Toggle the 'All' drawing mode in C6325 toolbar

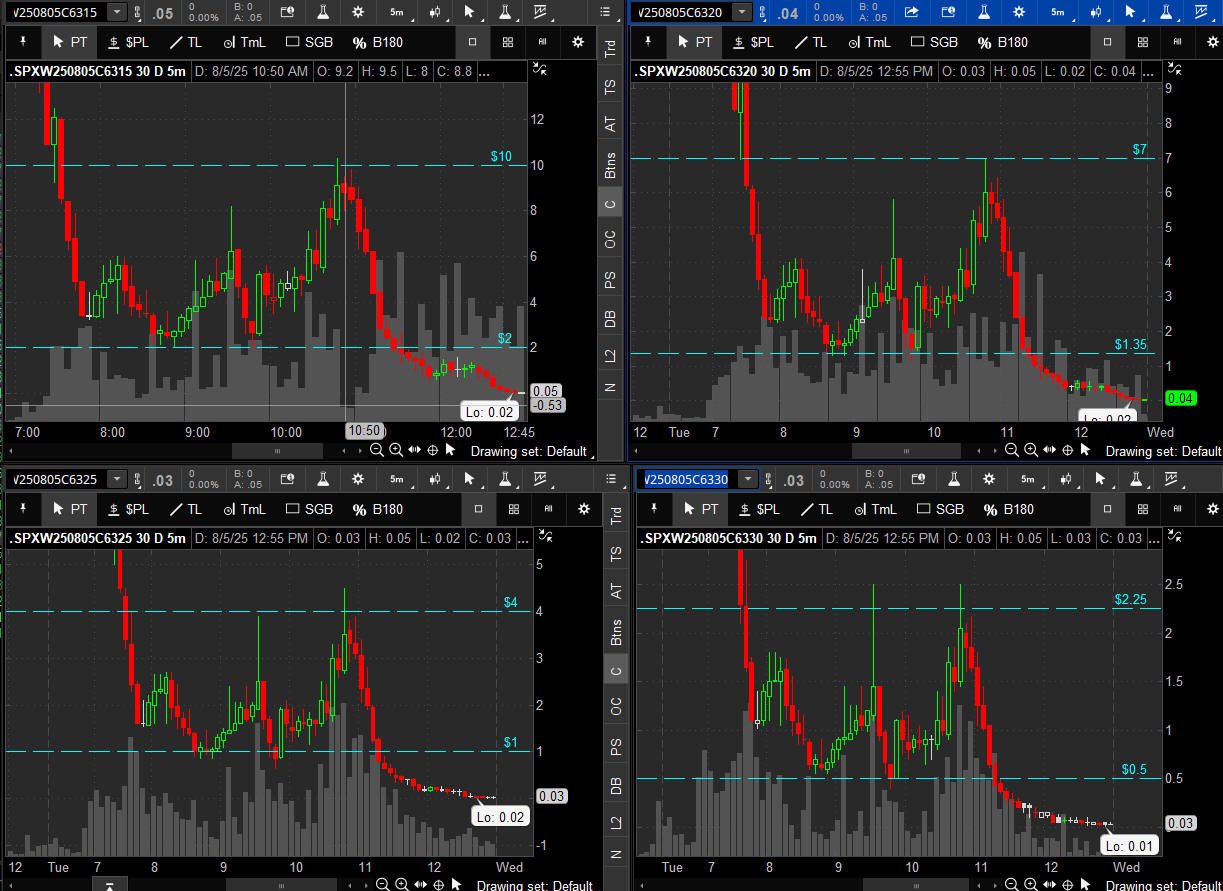(x=548, y=509)
